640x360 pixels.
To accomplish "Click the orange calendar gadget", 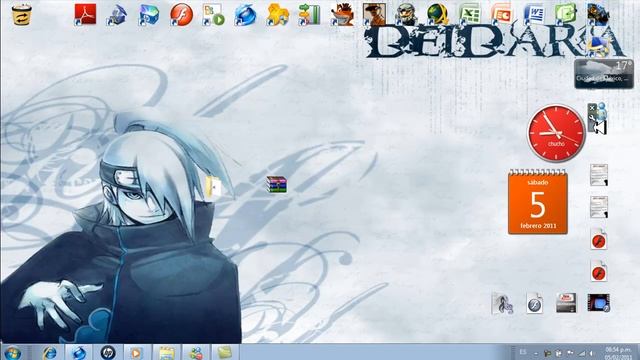I will (x=538, y=202).
